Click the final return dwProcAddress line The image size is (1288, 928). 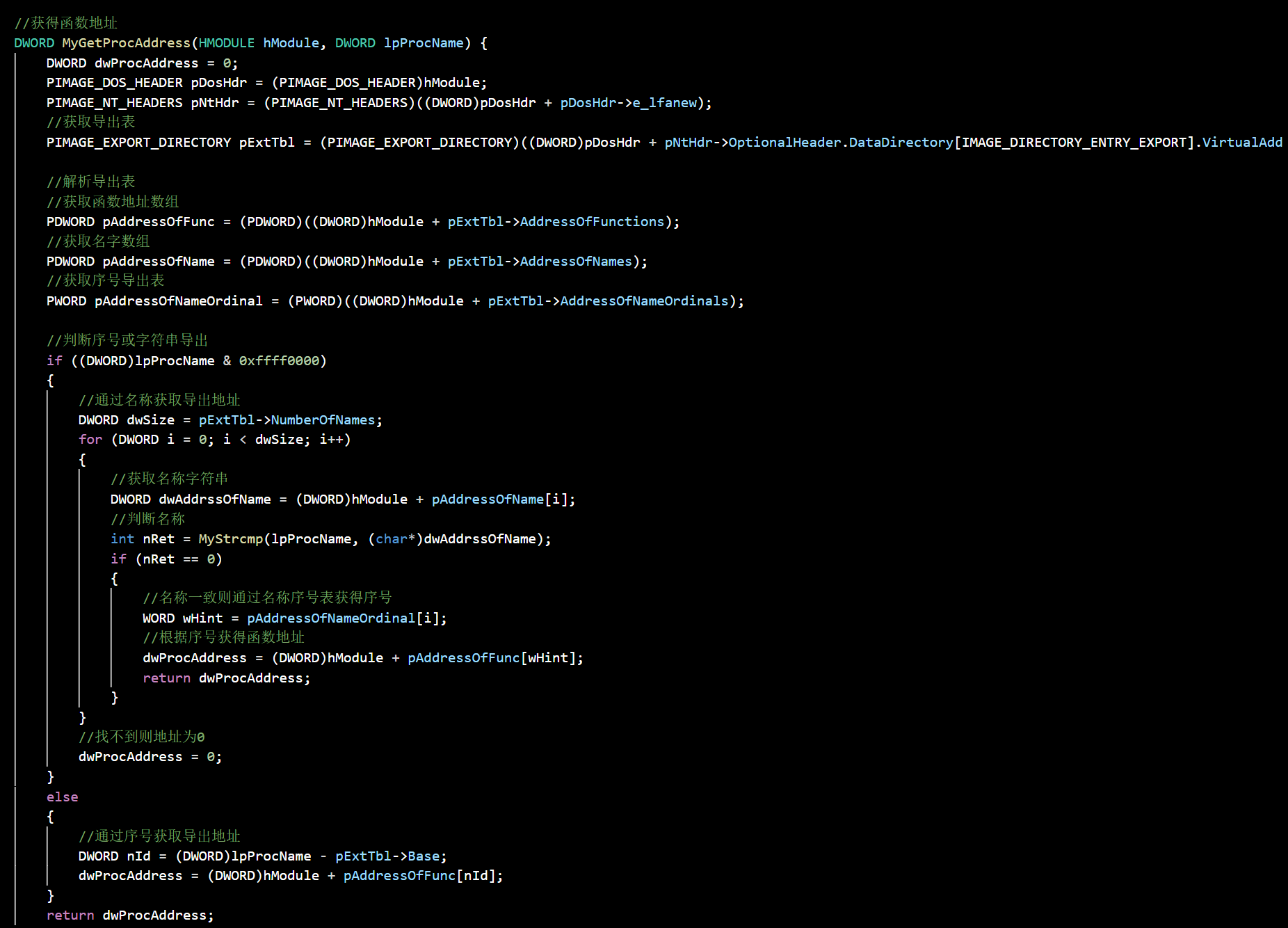(x=130, y=915)
